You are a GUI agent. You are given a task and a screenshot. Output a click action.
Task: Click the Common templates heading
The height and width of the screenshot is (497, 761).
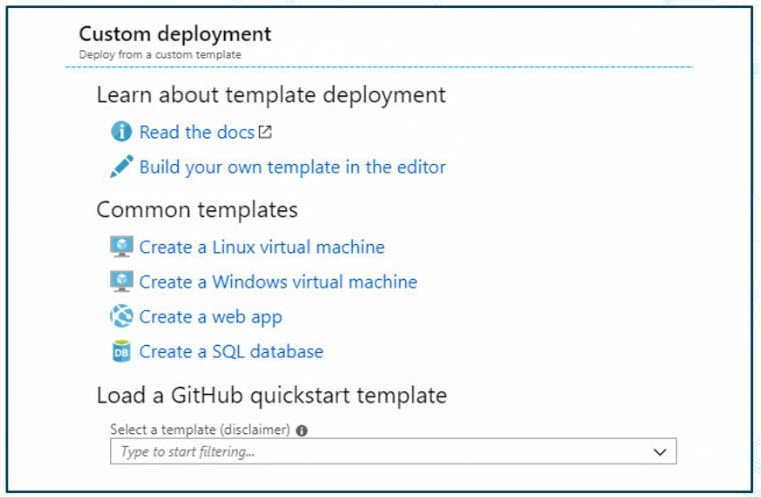click(x=197, y=210)
